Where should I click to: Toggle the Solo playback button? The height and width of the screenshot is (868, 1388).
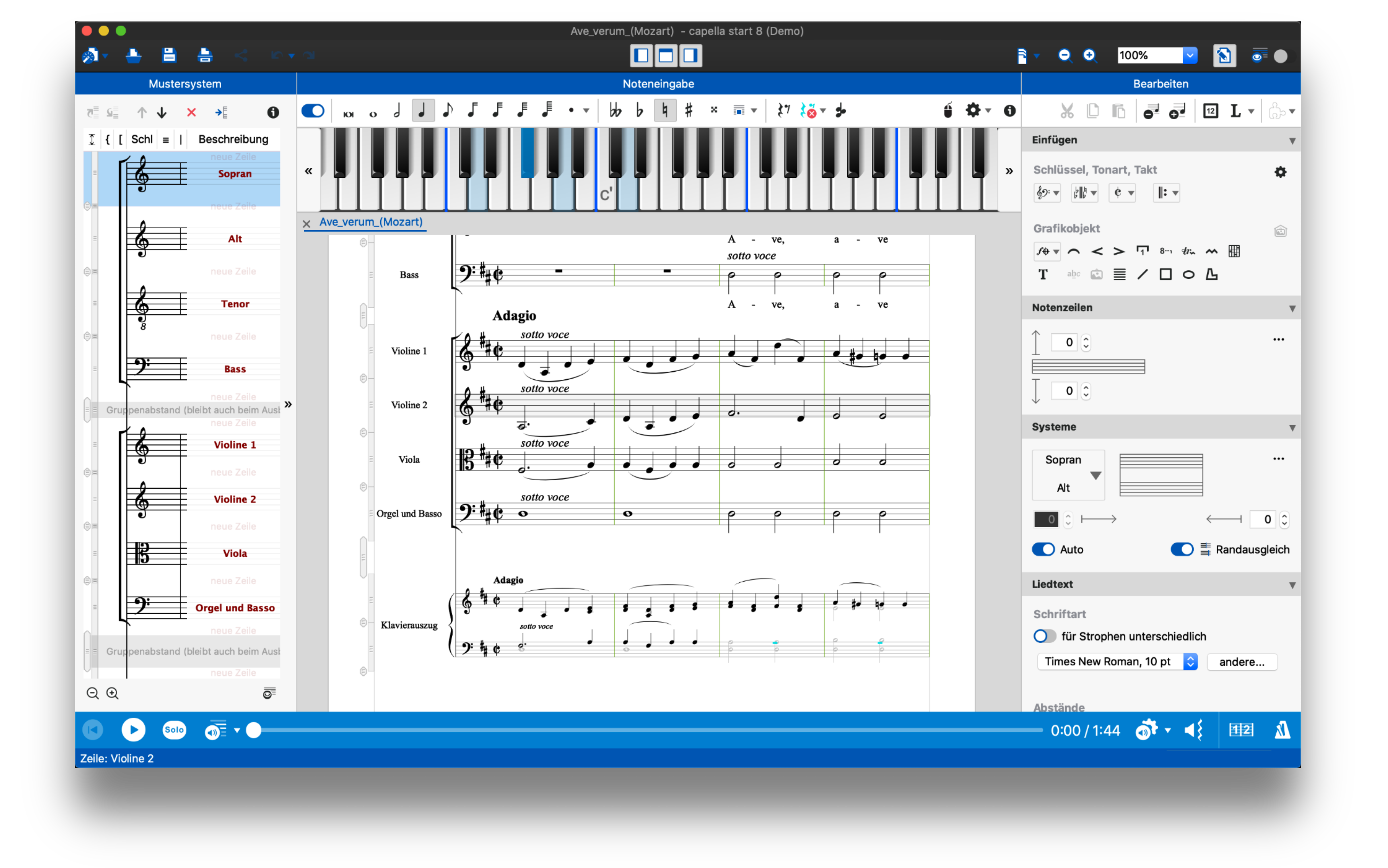[x=174, y=730]
